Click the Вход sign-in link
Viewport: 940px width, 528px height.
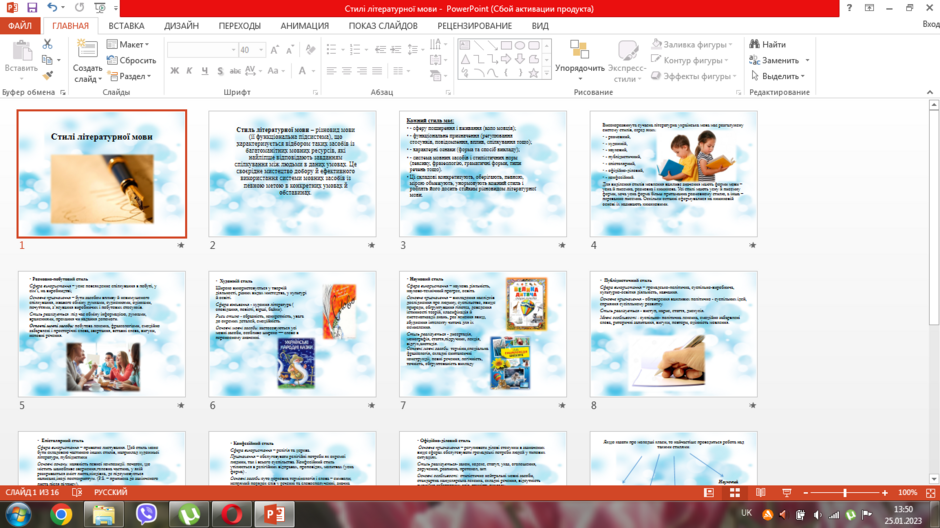pos(930,24)
